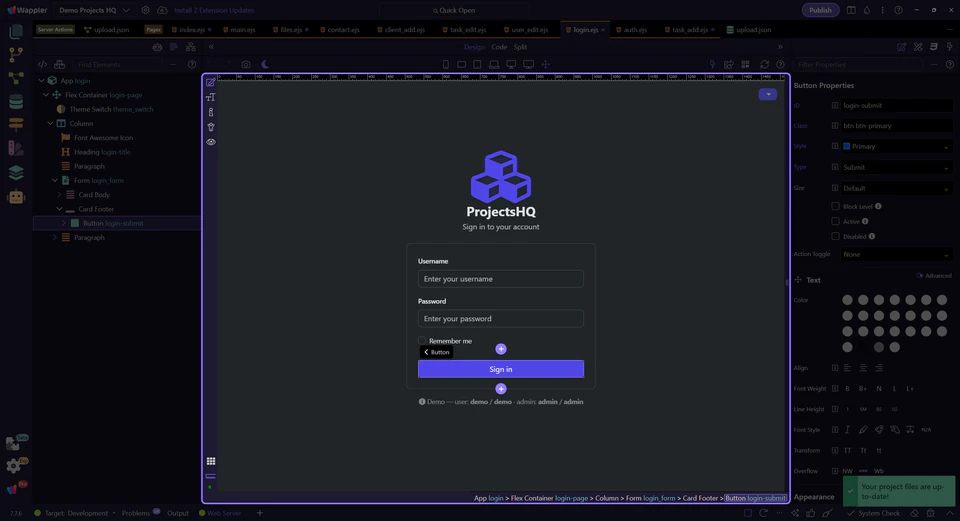
Task: Open the Action Toggle dropdown showing None
Action: (x=896, y=254)
